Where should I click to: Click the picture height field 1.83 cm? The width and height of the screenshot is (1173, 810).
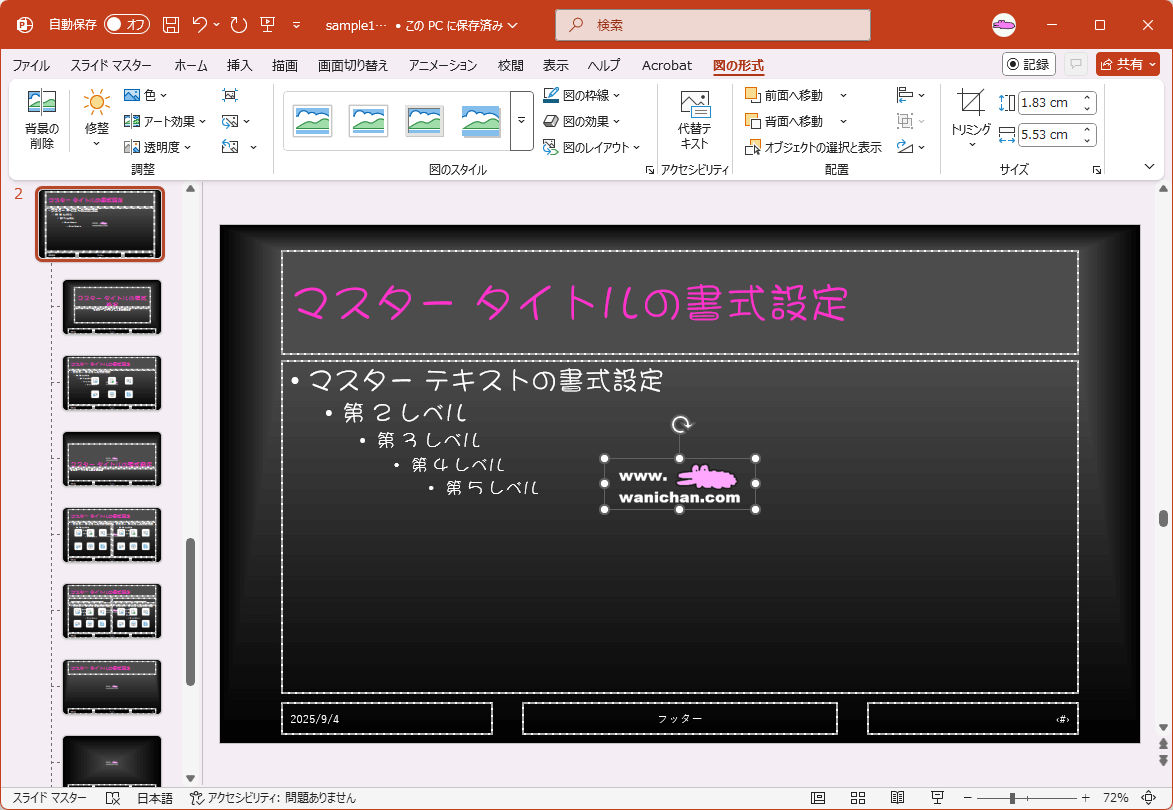[1049, 102]
